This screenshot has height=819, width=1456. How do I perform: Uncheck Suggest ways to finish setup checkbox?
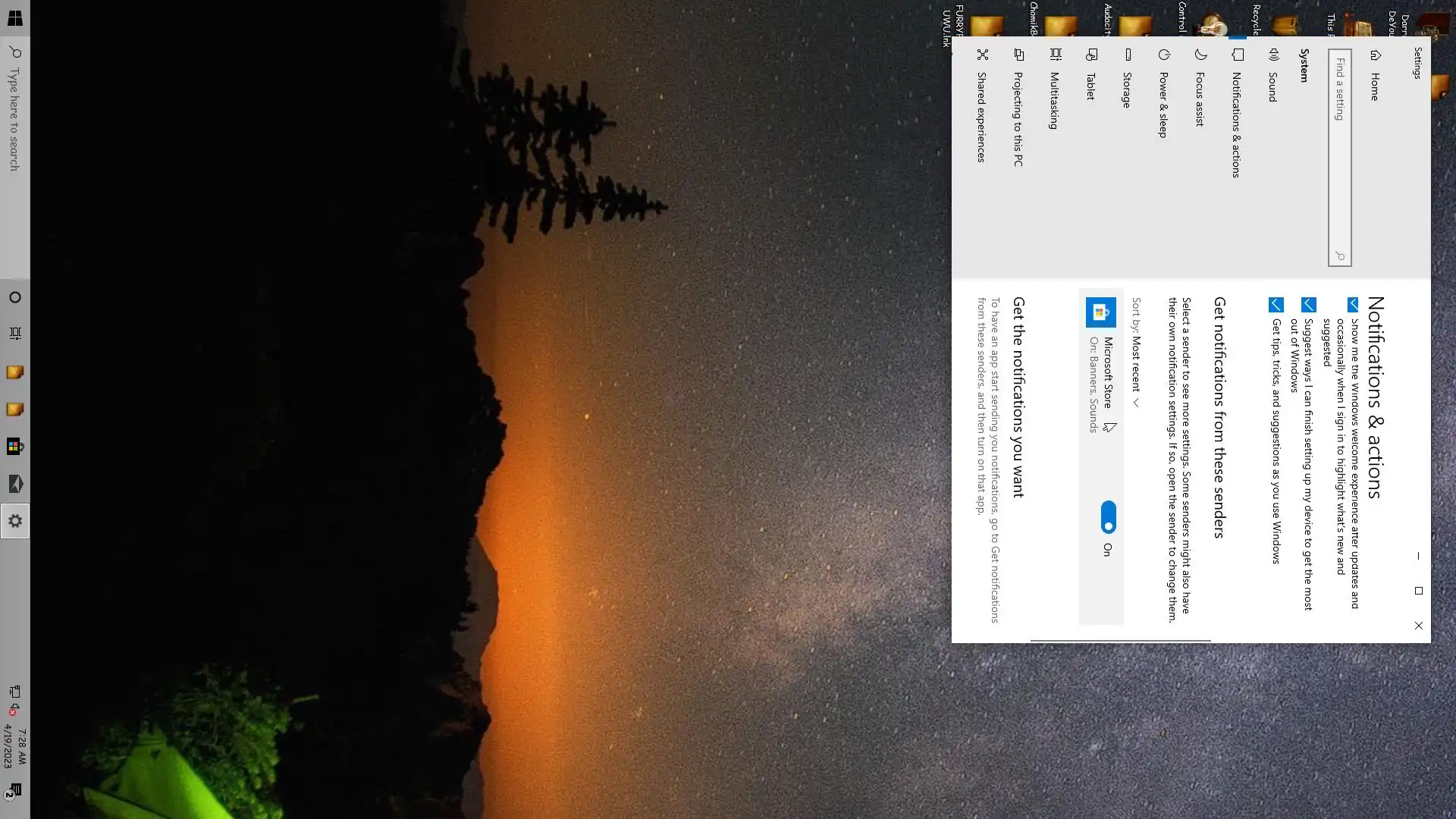1308,305
